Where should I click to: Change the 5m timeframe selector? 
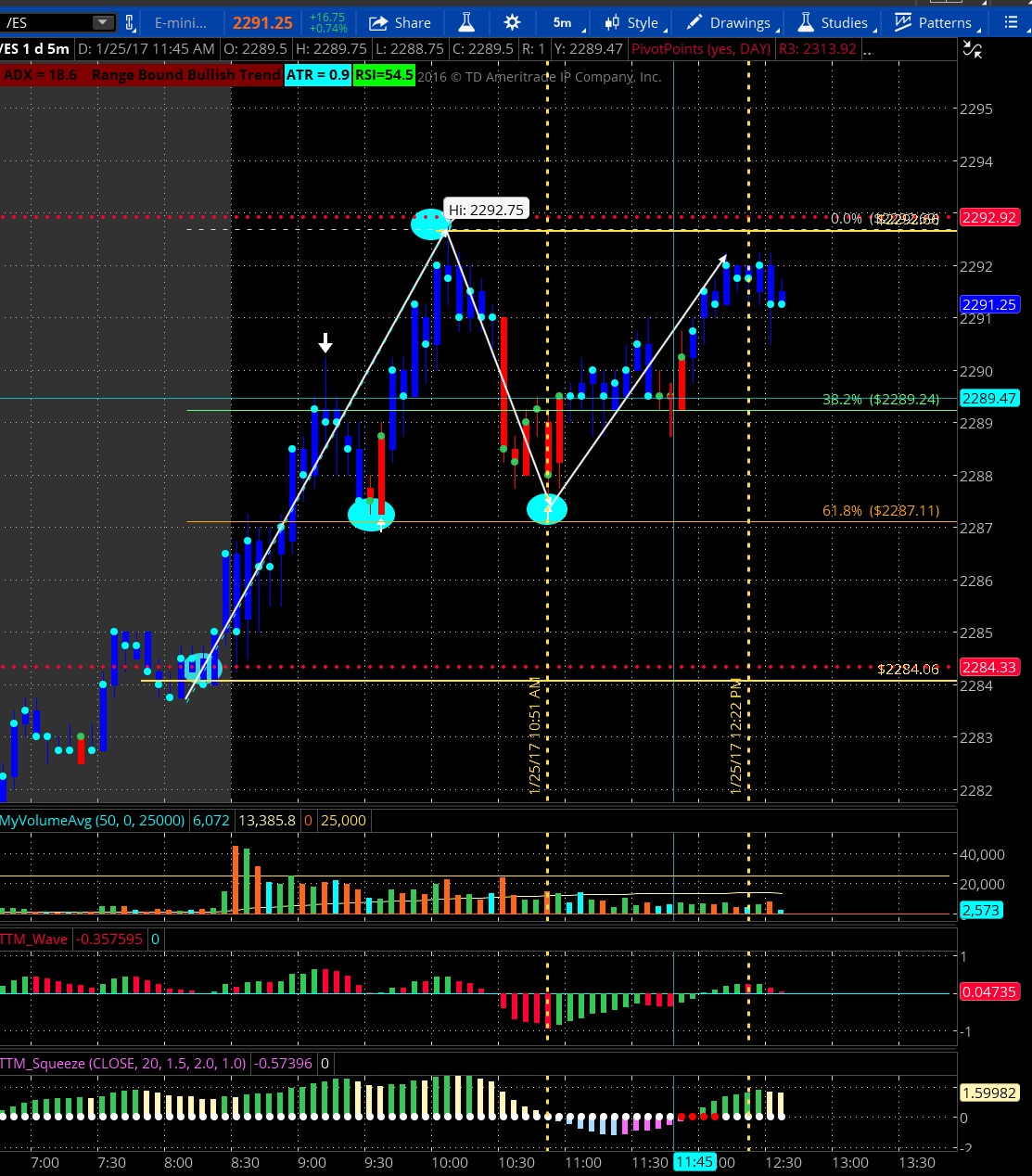pyautogui.click(x=563, y=22)
